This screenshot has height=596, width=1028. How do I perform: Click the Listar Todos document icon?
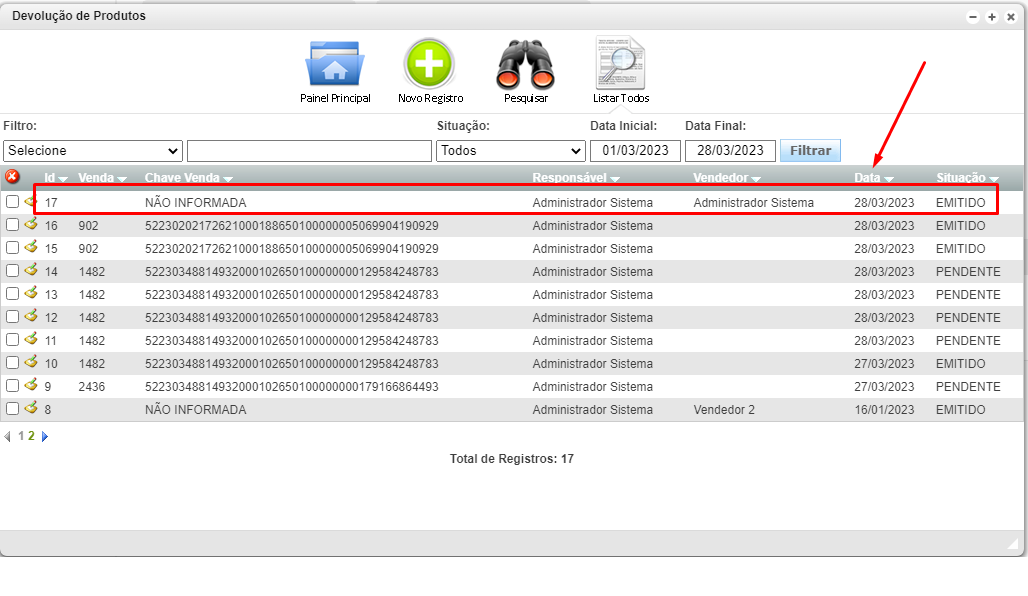pos(620,65)
